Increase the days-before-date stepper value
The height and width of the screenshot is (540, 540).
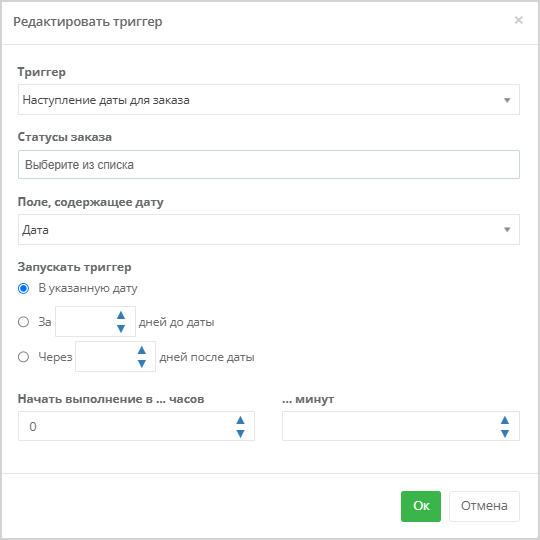tap(121, 315)
